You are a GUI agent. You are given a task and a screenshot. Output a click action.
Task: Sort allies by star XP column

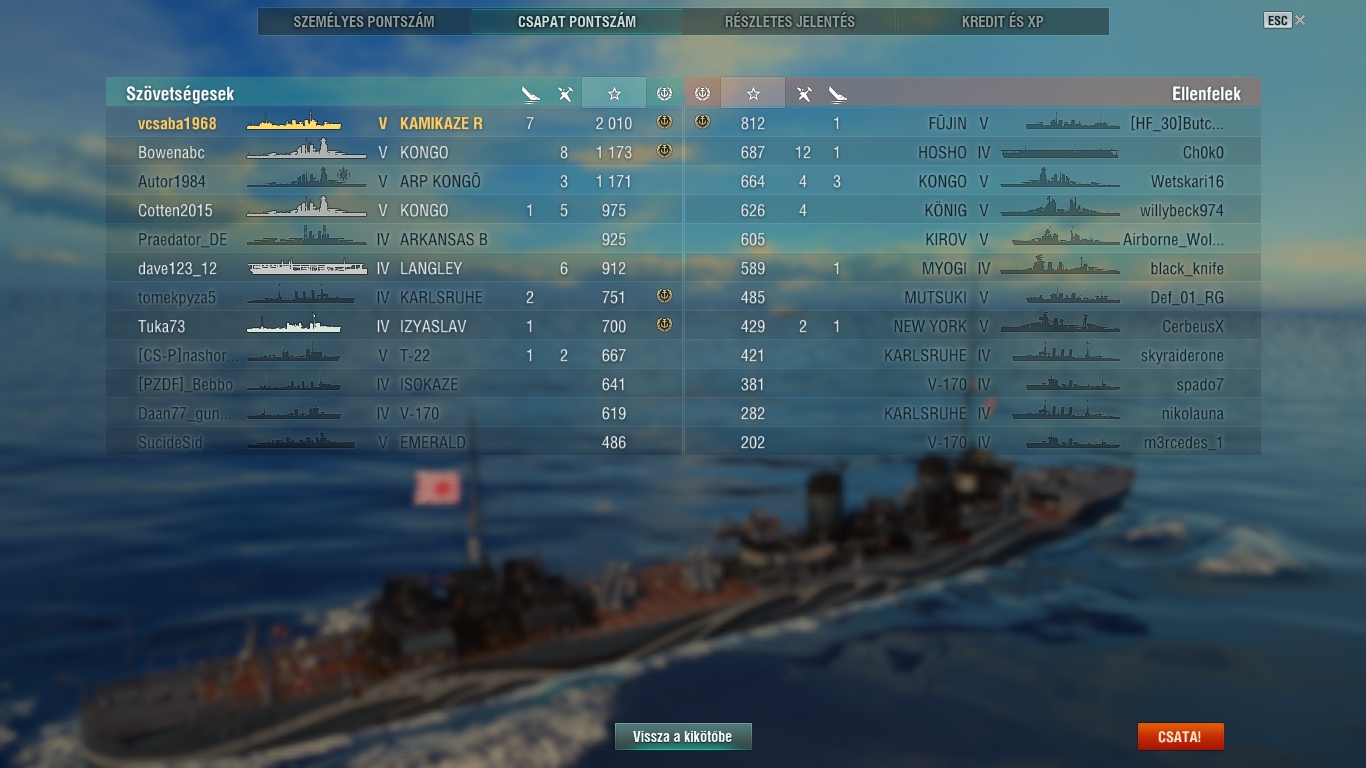[614, 93]
